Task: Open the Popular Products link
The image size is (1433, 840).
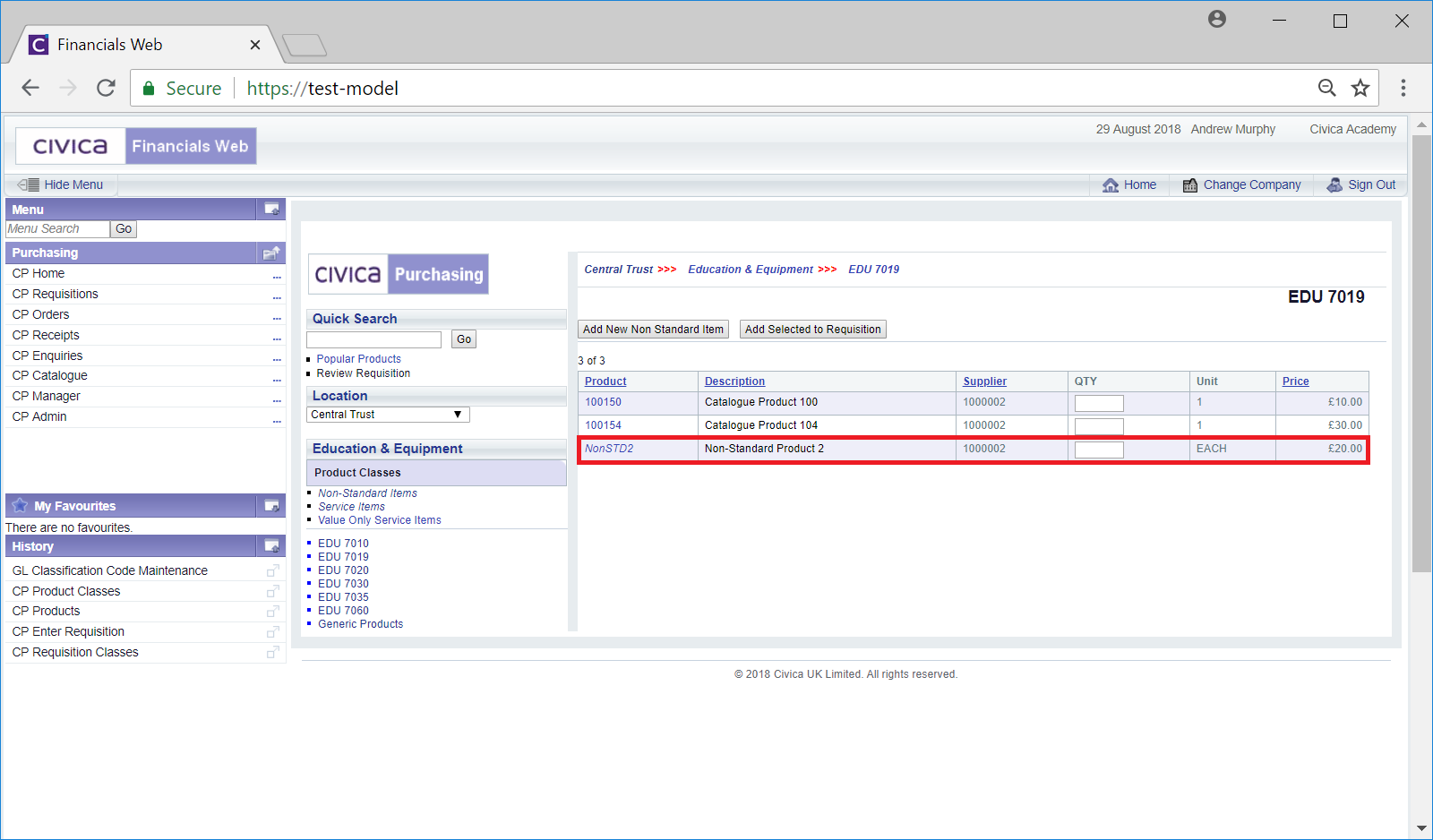Action: (x=359, y=359)
